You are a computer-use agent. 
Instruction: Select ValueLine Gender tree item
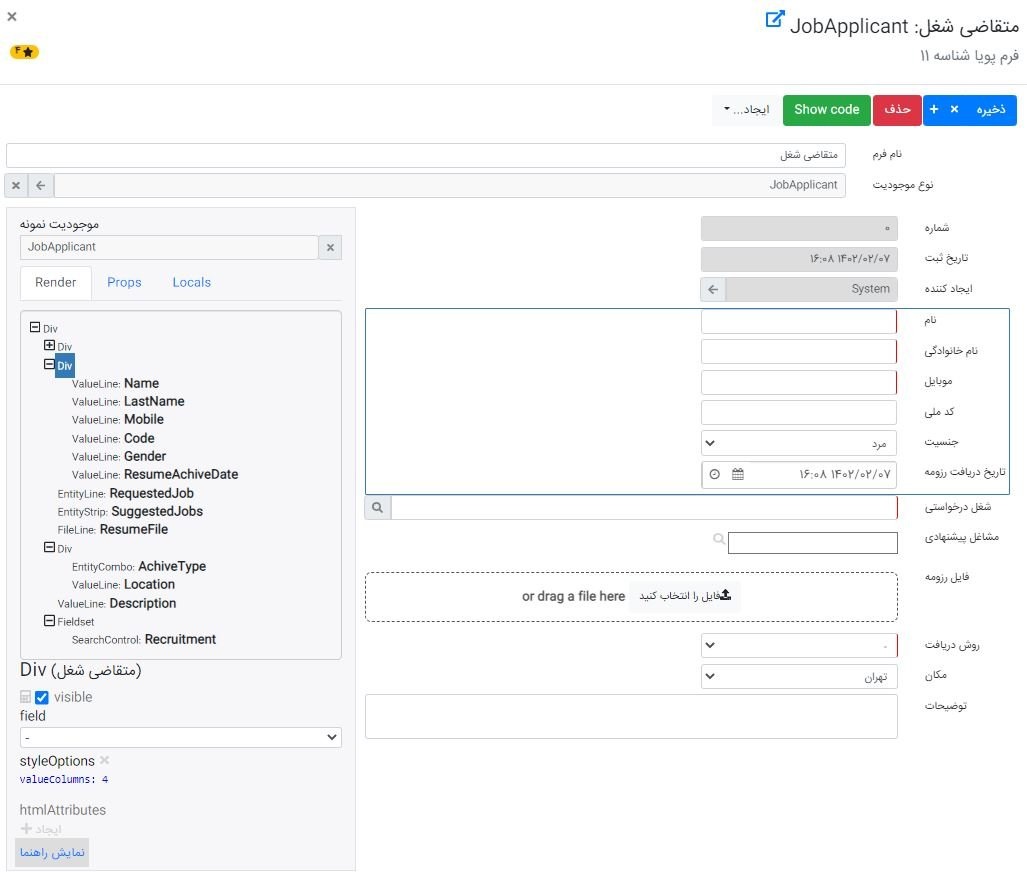(x=119, y=457)
